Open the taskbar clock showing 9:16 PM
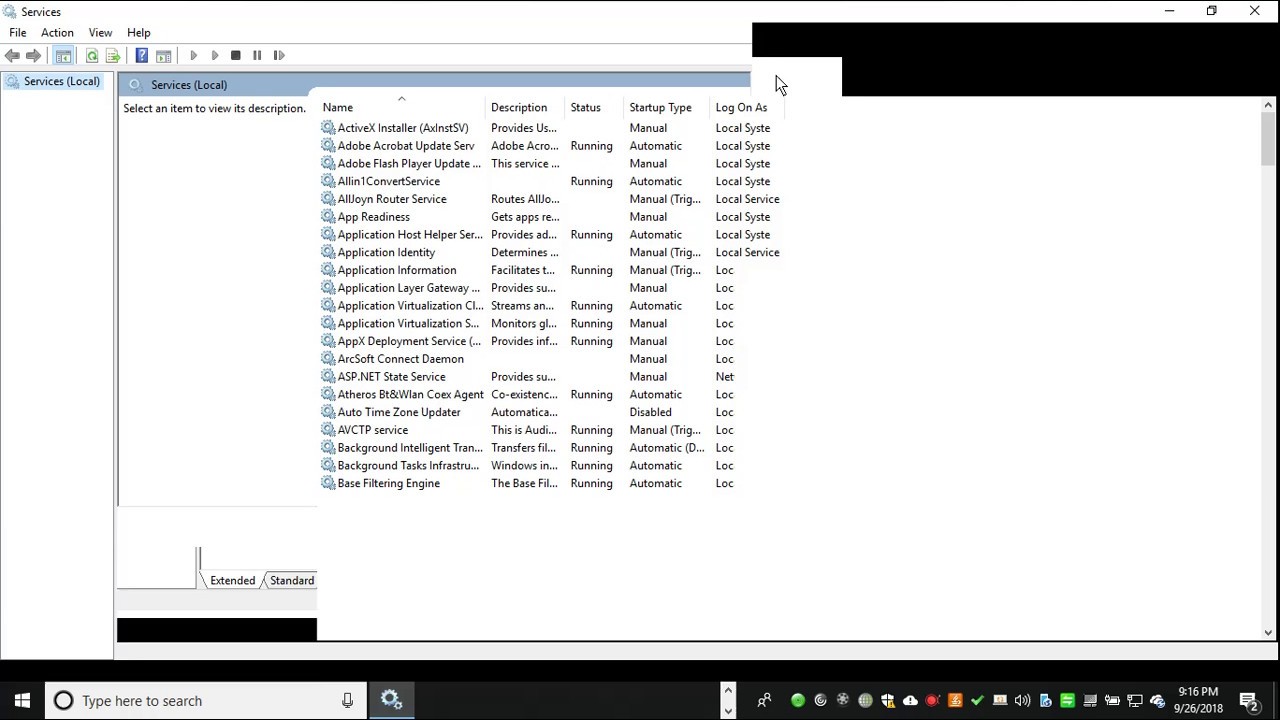Viewport: 1280px width, 720px height. (1198, 700)
